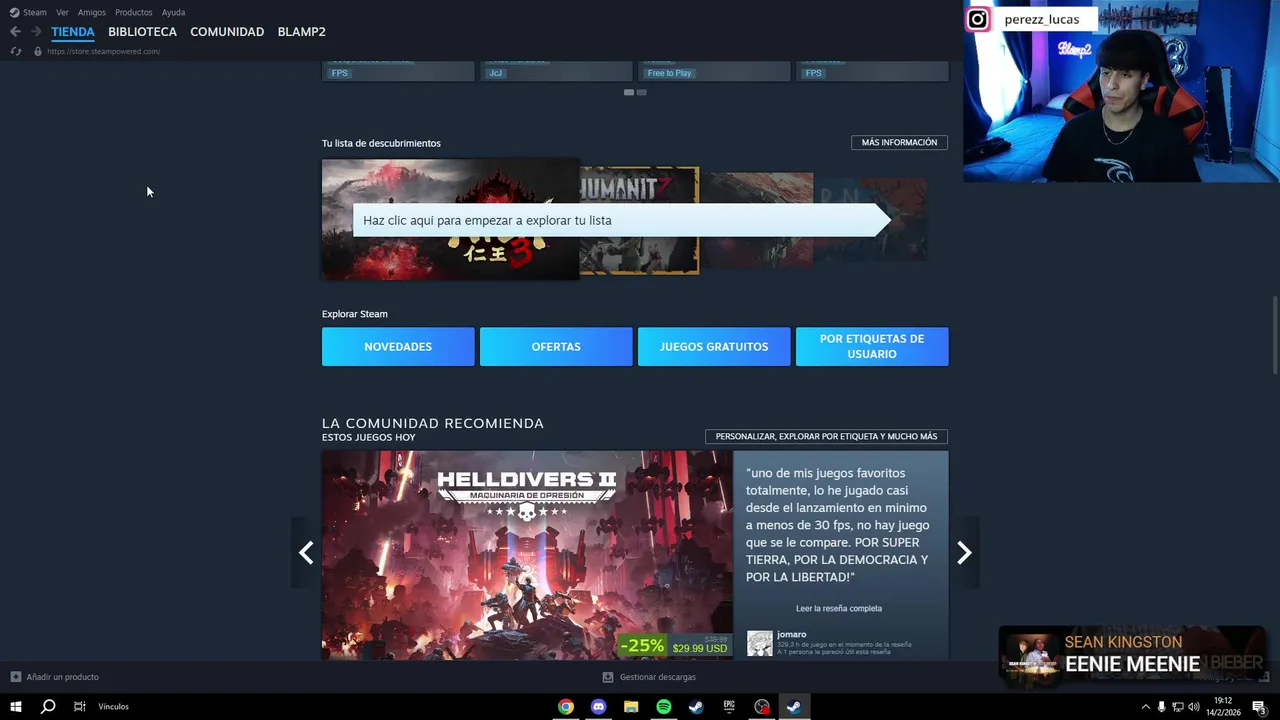Select the first carousel page dot
Image resolution: width=1280 pixels, height=720 pixels.
pyautogui.click(x=629, y=92)
